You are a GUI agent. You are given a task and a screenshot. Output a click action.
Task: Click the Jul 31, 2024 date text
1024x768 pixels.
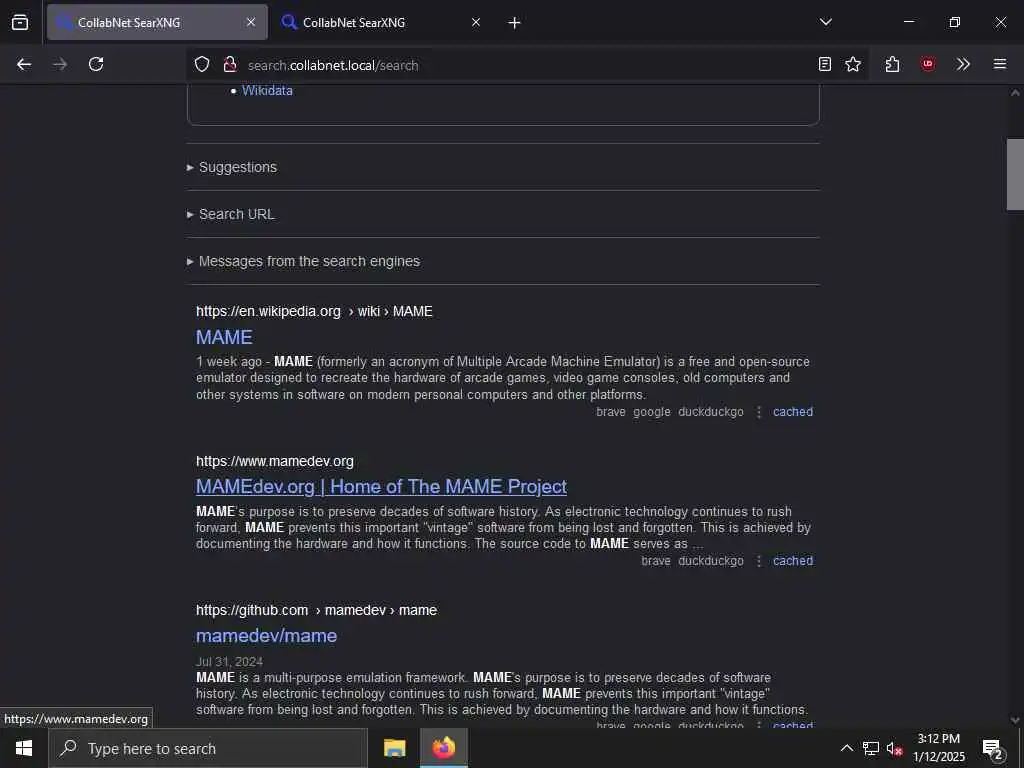tap(229, 662)
